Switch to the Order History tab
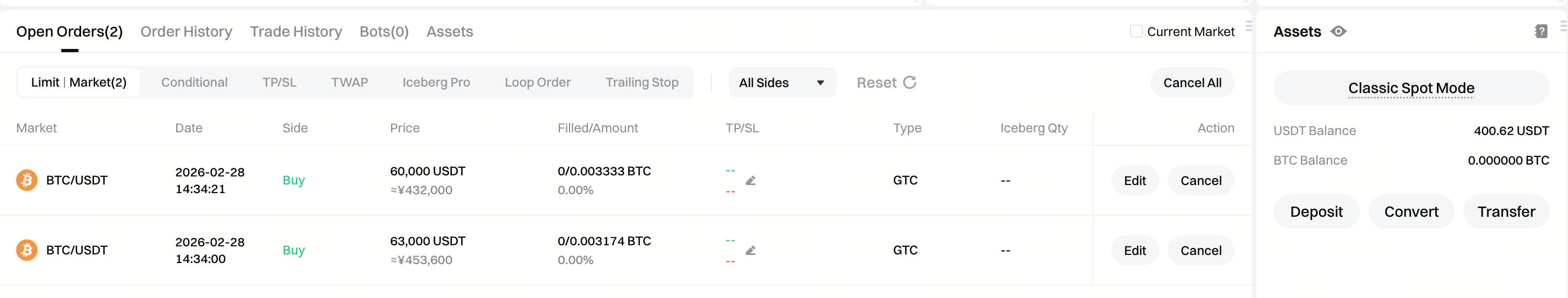The image size is (1568, 298). pos(186,32)
